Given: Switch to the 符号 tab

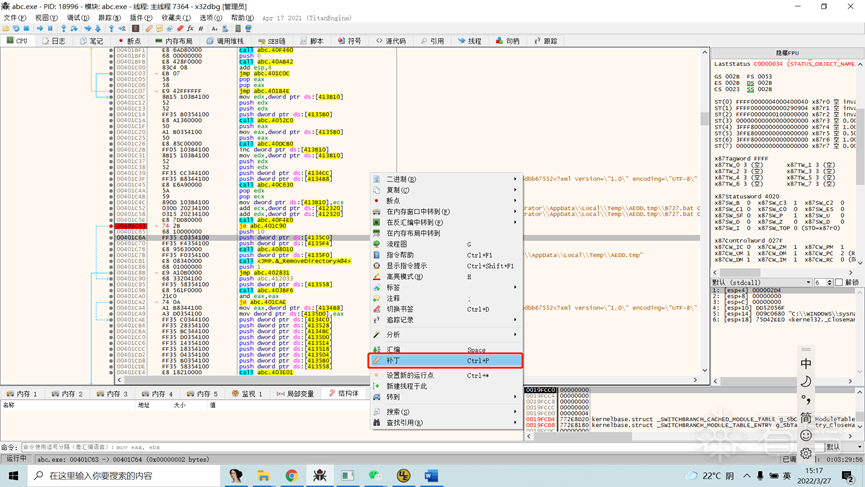Looking at the screenshot, I should pyautogui.click(x=349, y=41).
